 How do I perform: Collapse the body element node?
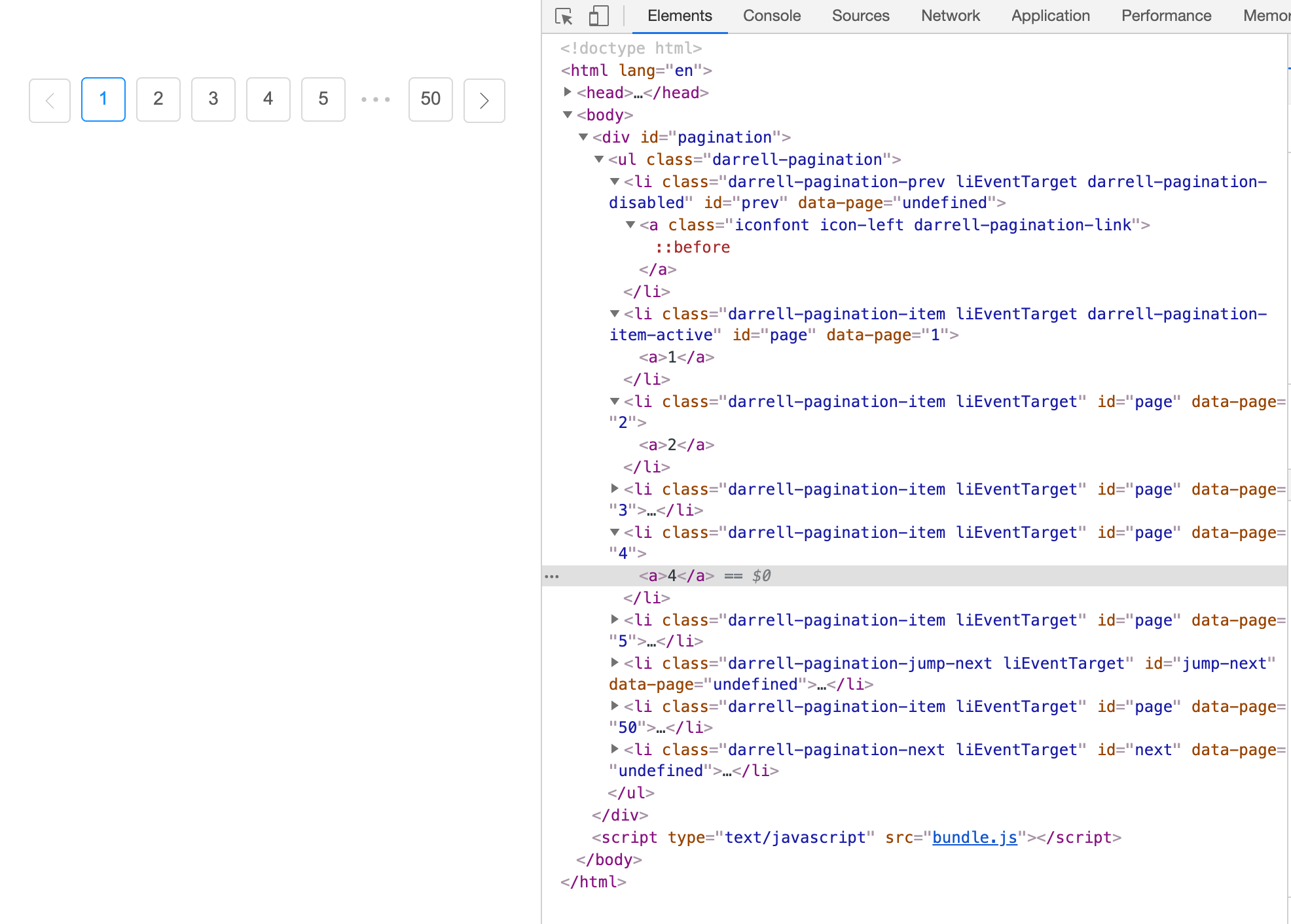coord(568,115)
